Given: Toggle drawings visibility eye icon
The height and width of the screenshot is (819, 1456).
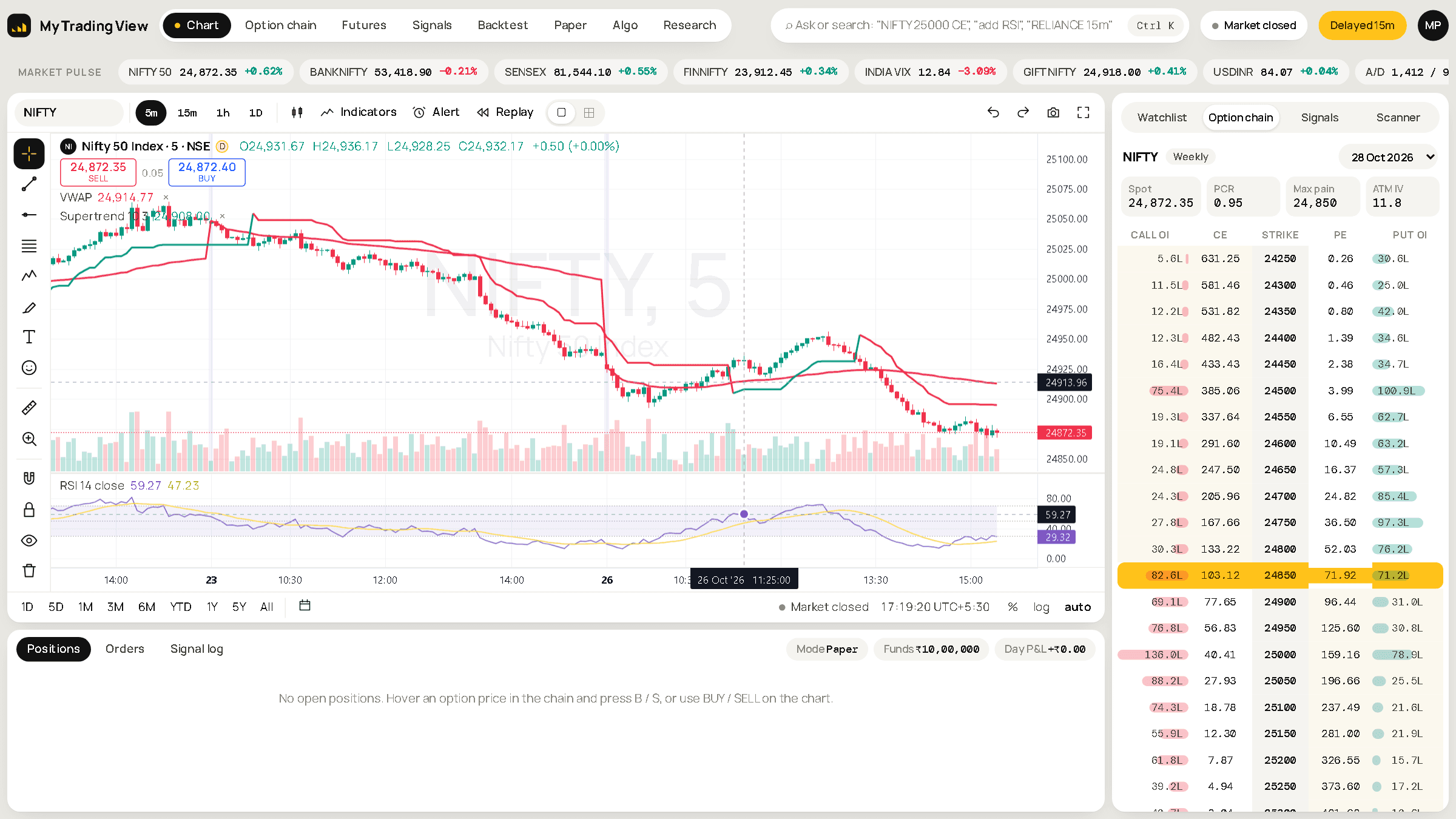Looking at the screenshot, I should [29, 540].
